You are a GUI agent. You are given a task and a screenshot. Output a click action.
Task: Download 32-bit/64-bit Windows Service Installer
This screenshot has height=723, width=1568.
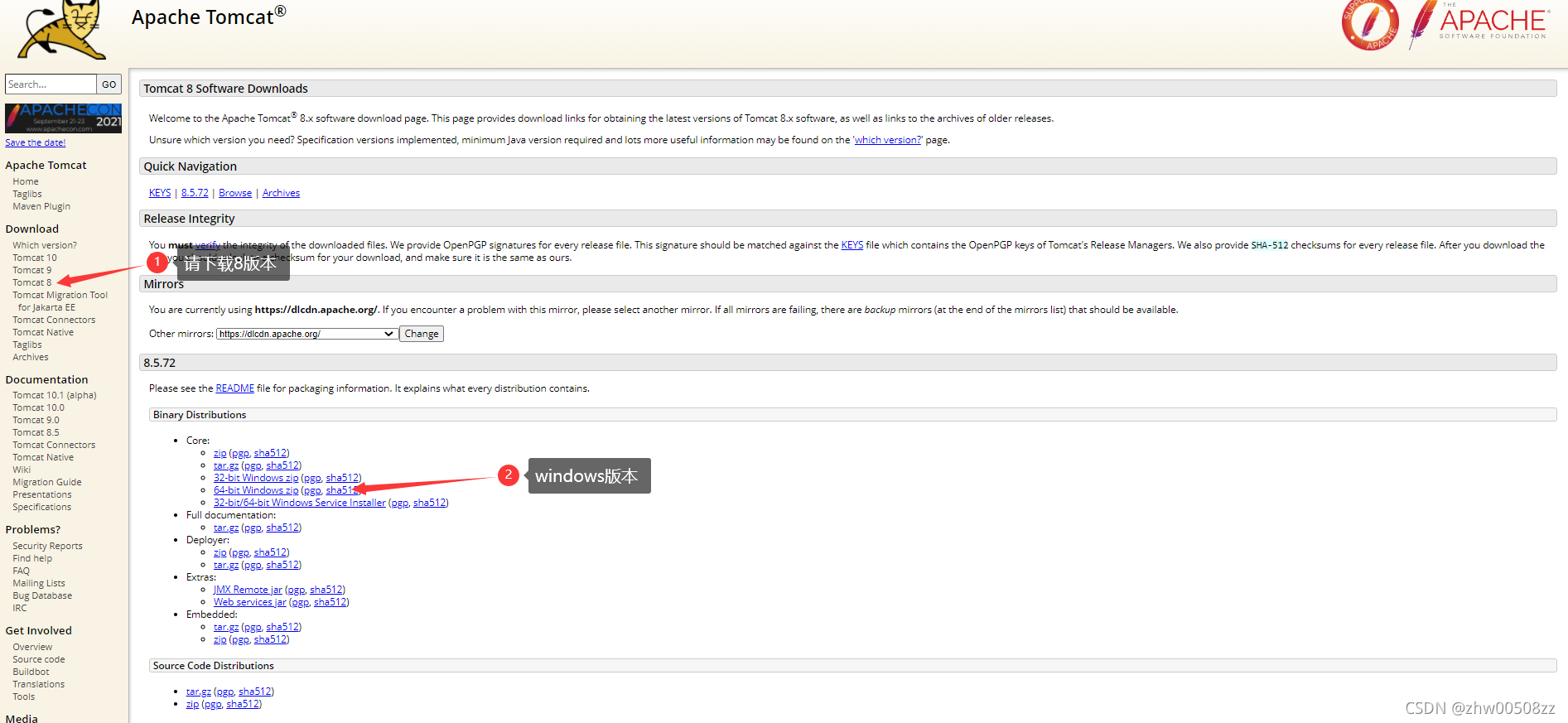pos(300,503)
